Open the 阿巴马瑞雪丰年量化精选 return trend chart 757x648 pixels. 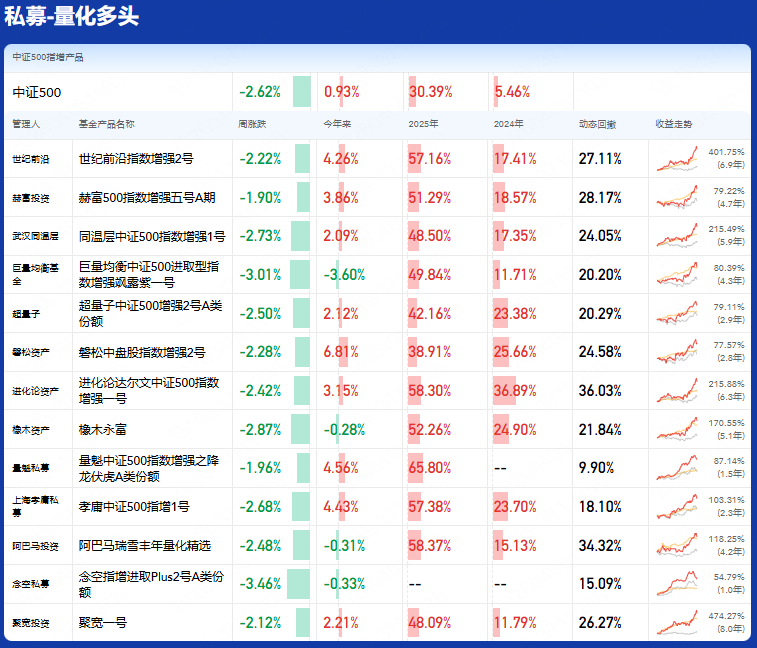(677, 546)
